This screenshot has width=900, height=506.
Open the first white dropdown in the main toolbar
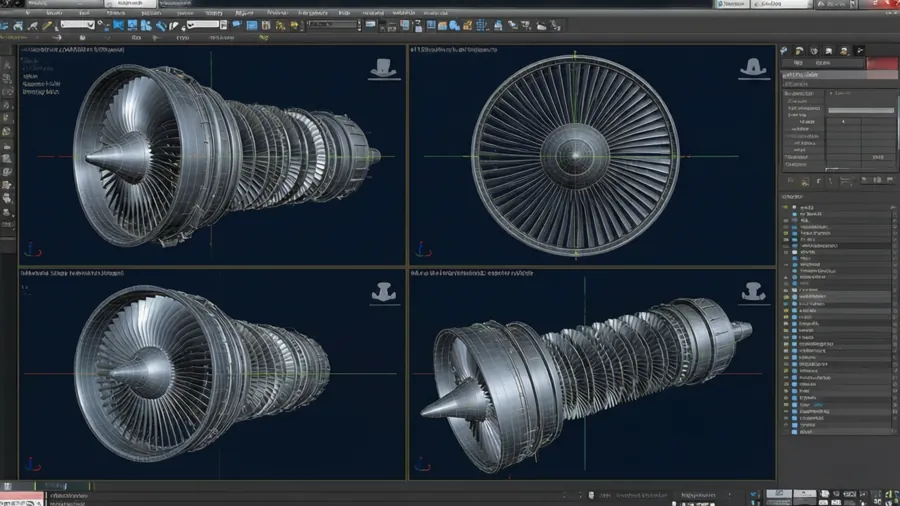tap(77, 25)
